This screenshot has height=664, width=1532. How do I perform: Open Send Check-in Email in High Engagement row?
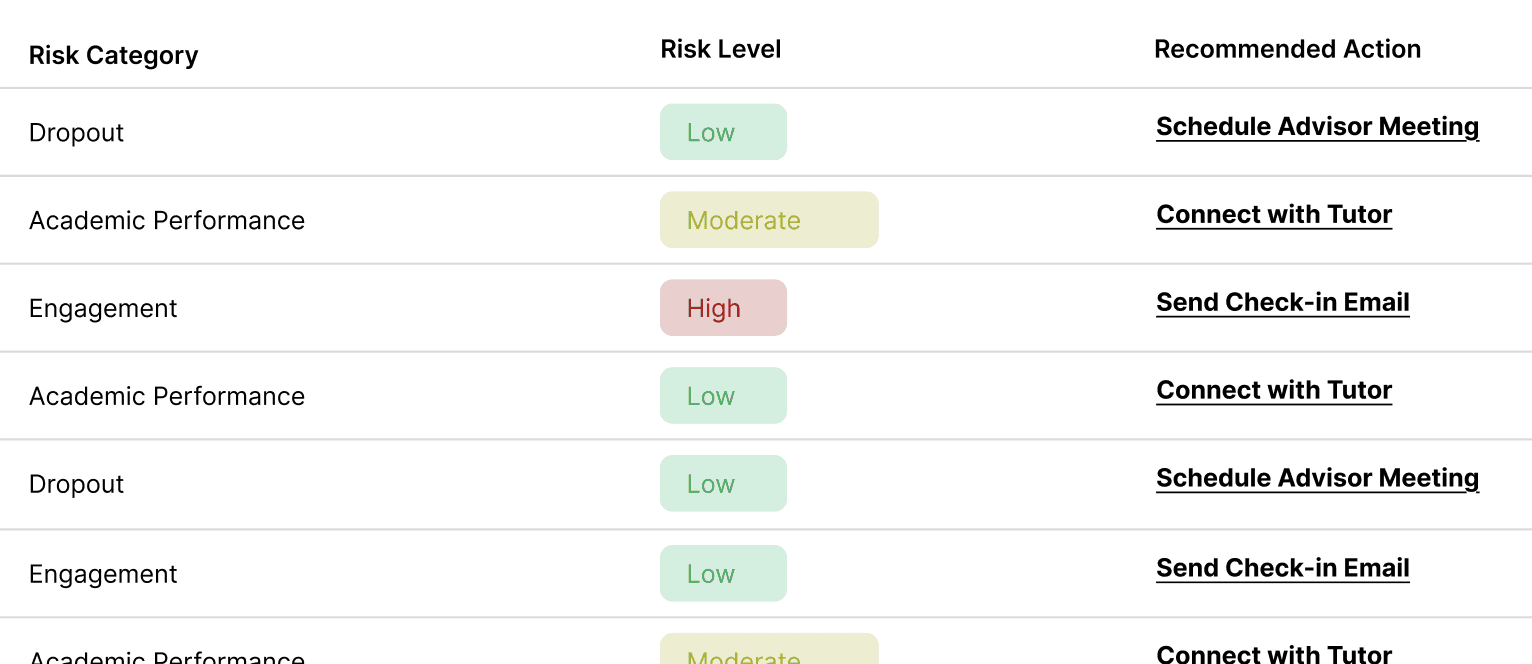point(1283,303)
